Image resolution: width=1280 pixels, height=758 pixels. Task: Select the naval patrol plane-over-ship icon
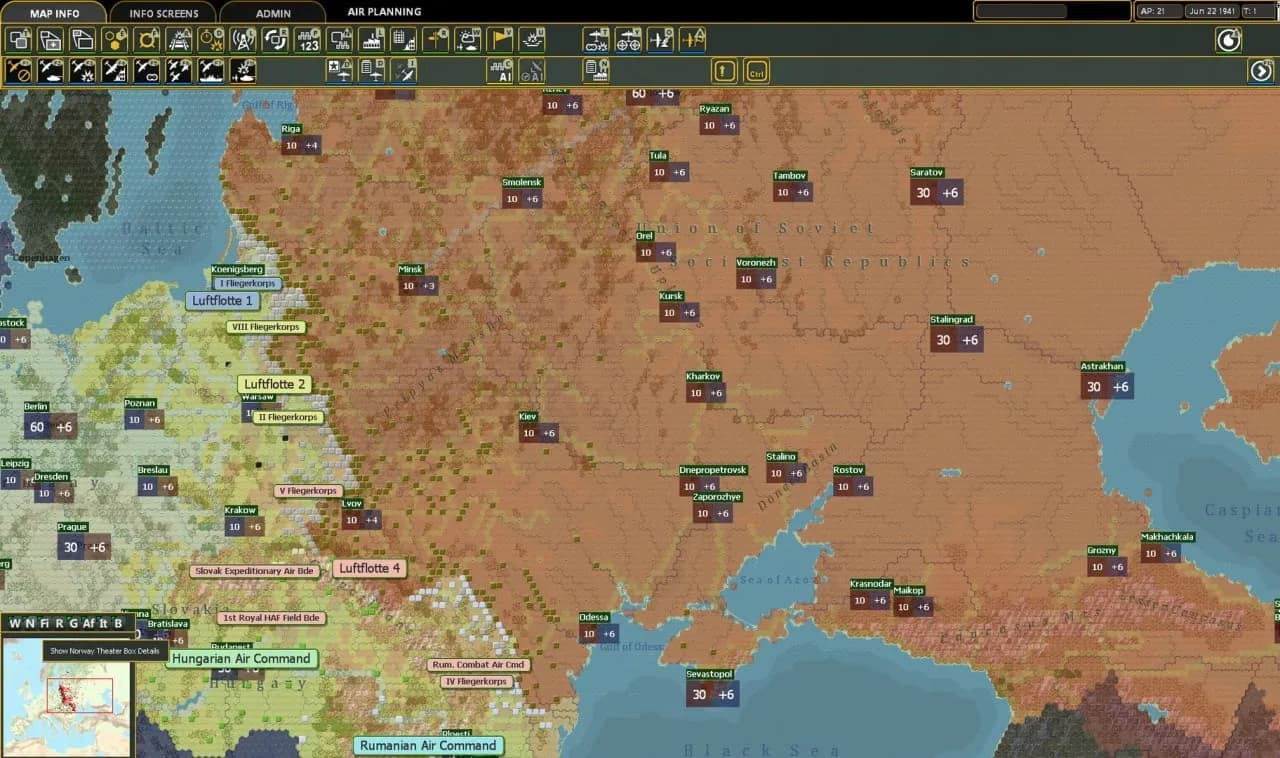211,71
